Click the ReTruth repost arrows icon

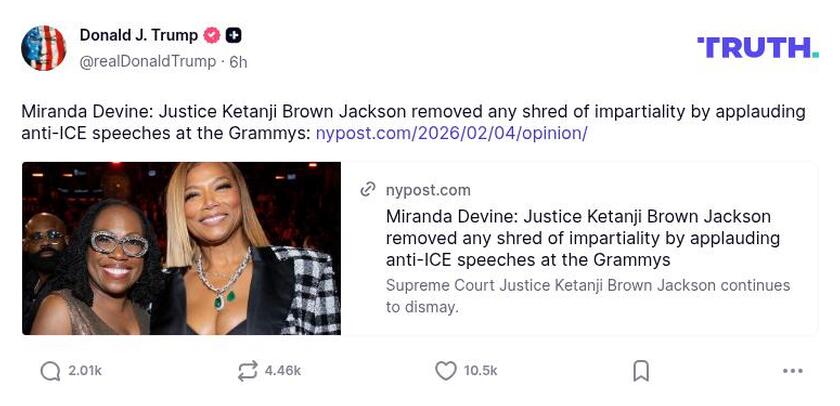pyautogui.click(x=247, y=371)
